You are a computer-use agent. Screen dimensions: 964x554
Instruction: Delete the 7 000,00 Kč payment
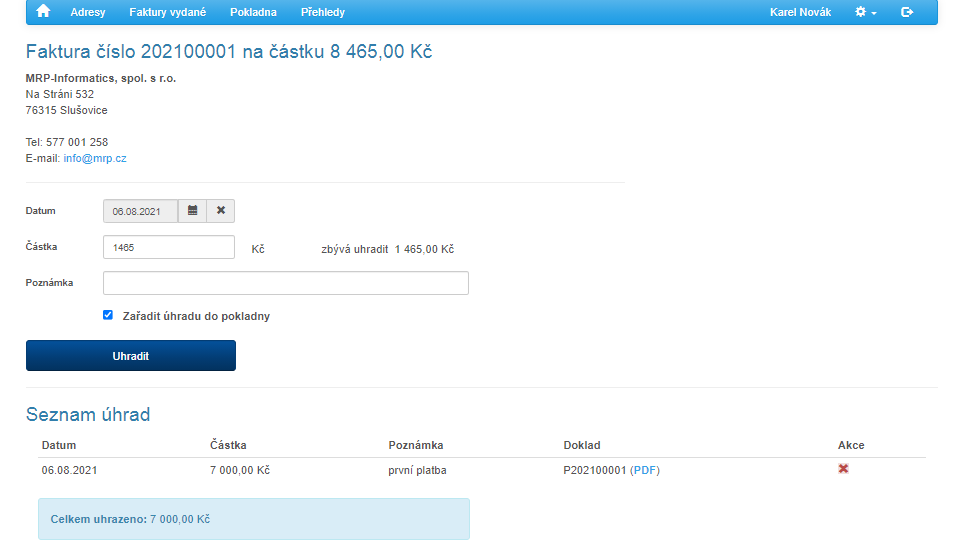point(844,469)
